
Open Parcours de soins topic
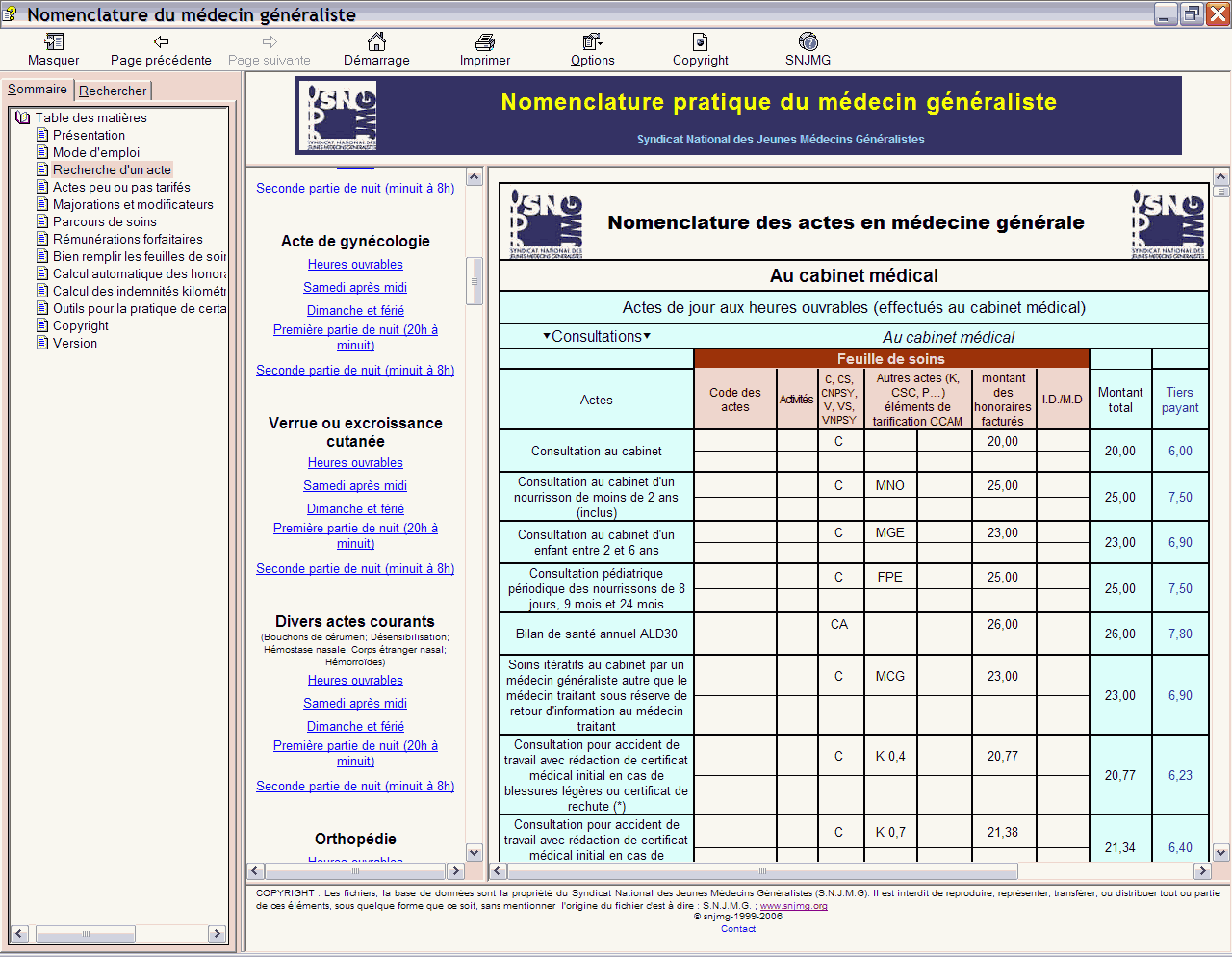pyautogui.click(x=104, y=221)
